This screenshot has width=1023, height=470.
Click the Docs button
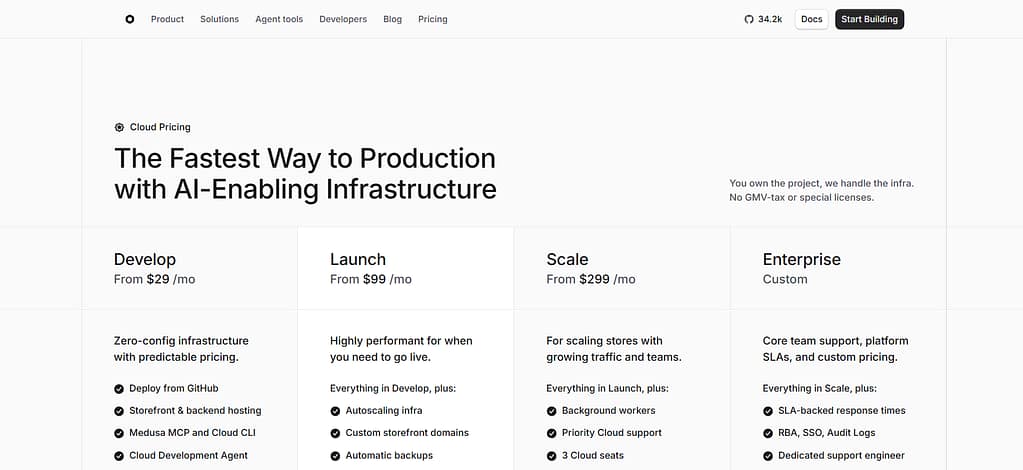pos(812,20)
